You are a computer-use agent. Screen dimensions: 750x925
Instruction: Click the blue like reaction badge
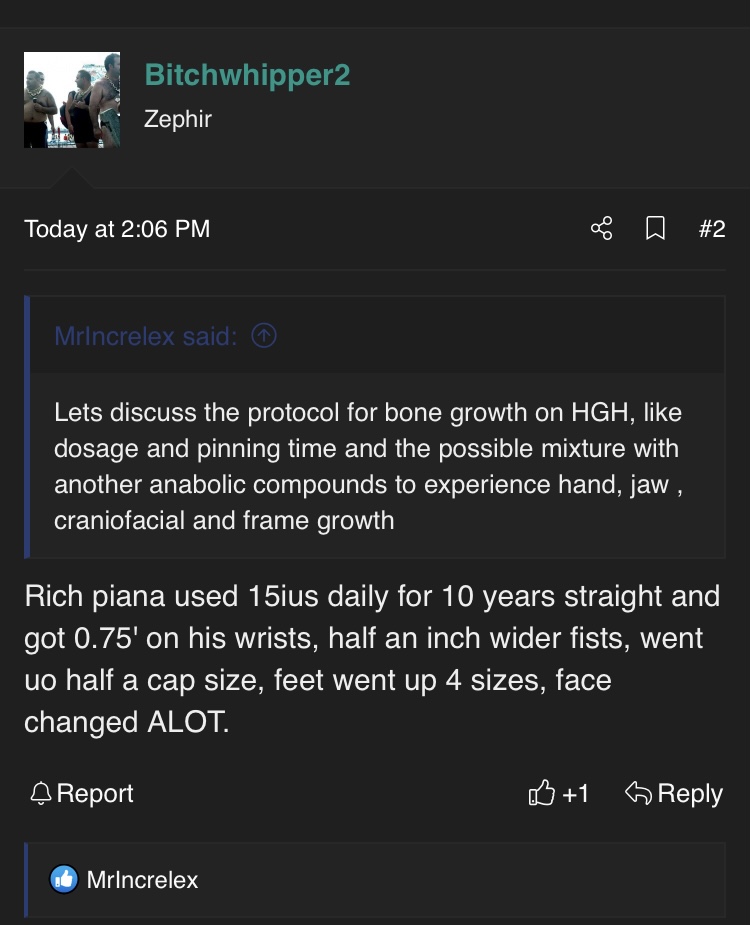(x=63, y=880)
